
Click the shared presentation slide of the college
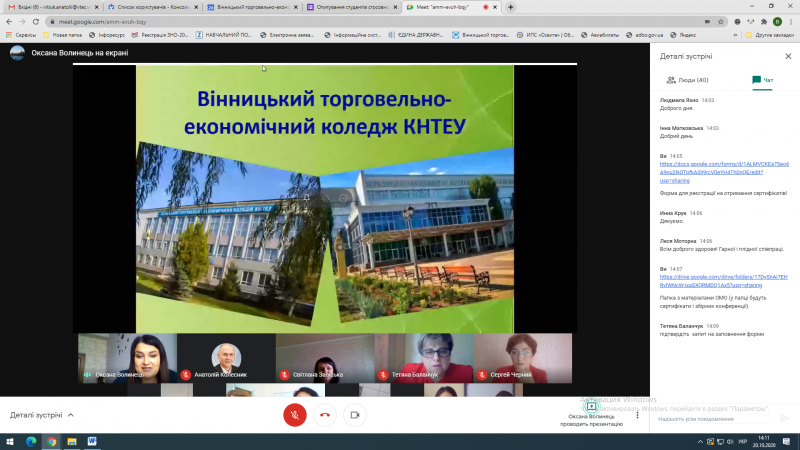(324, 199)
